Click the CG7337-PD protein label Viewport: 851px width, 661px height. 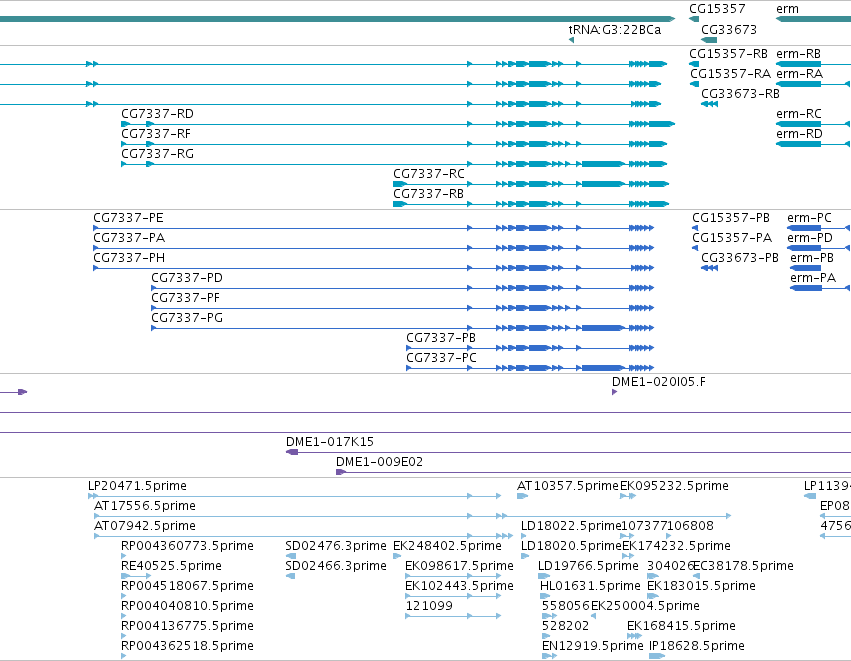tap(187, 278)
